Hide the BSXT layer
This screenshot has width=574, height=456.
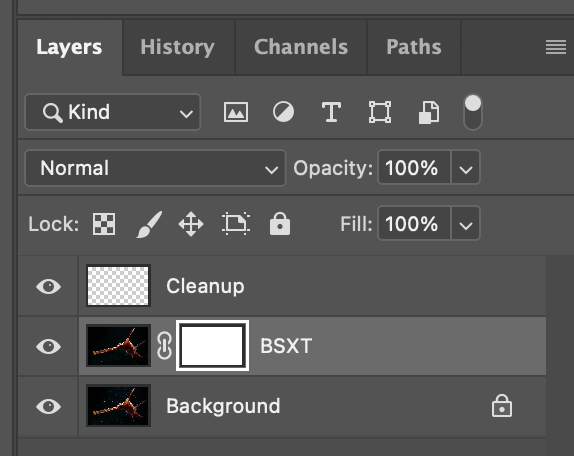(48, 346)
